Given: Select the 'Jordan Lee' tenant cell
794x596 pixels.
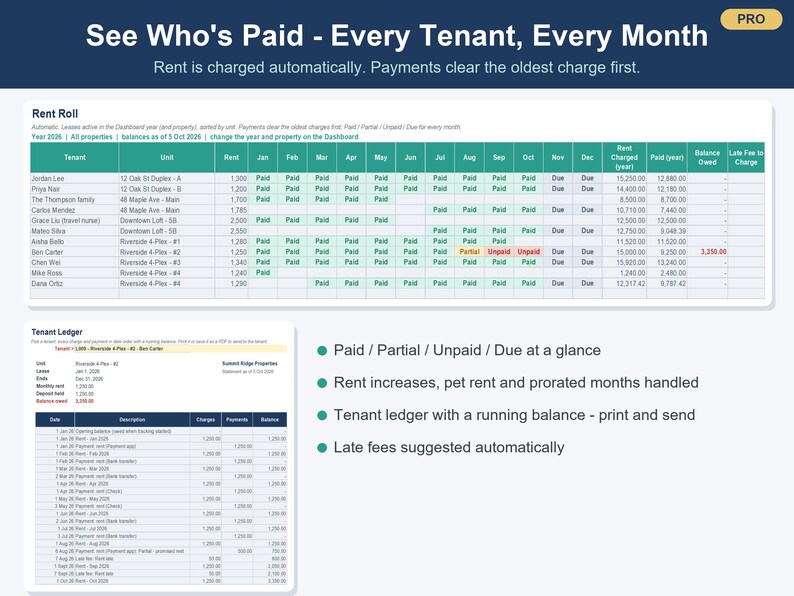Looking at the screenshot, I should pyautogui.click(x=74, y=178).
